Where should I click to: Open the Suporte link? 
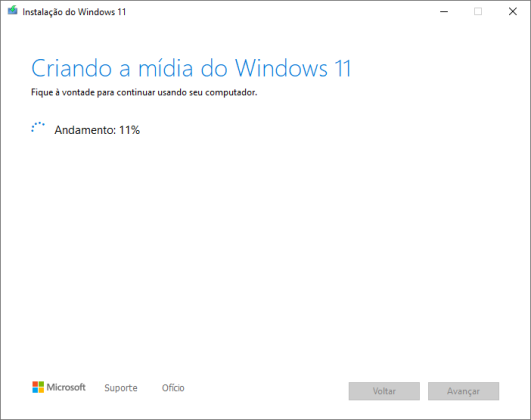[x=121, y=388]
